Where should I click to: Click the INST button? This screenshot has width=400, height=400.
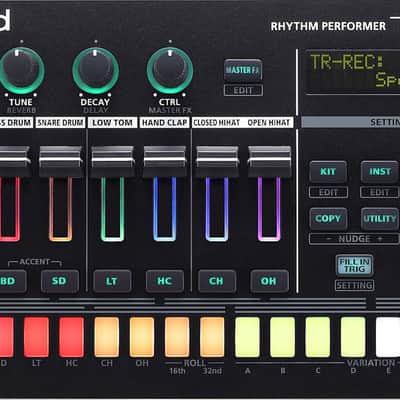(x=380, y=172)
